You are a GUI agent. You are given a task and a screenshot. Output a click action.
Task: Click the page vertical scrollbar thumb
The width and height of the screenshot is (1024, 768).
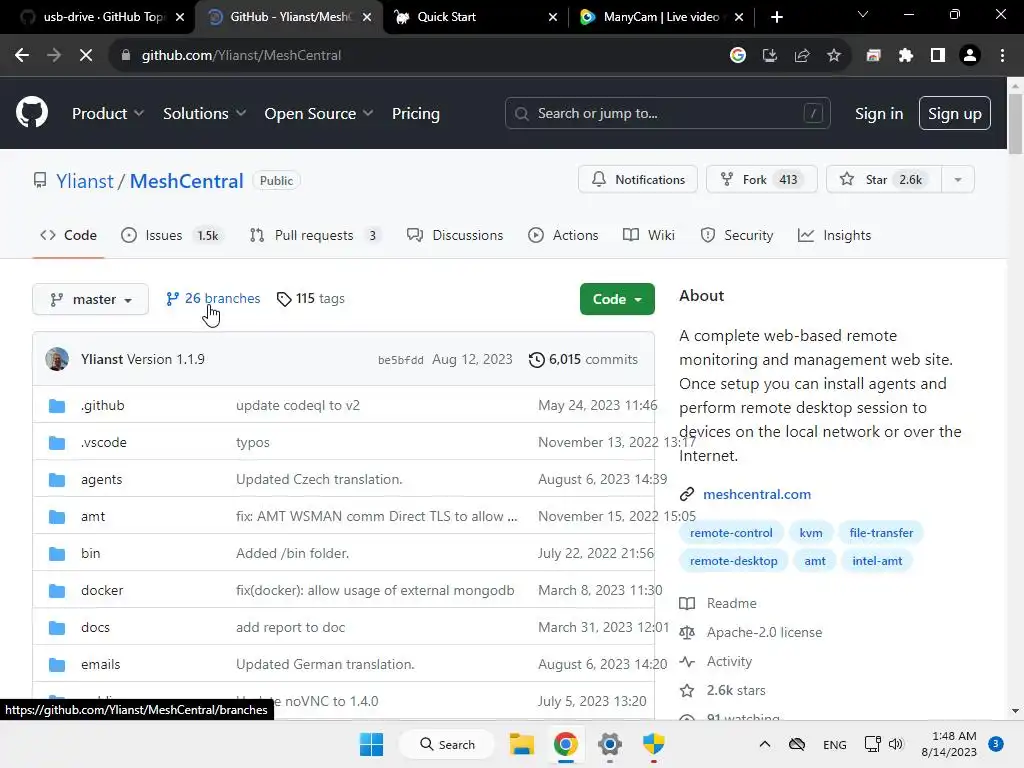pos(1015,124)
